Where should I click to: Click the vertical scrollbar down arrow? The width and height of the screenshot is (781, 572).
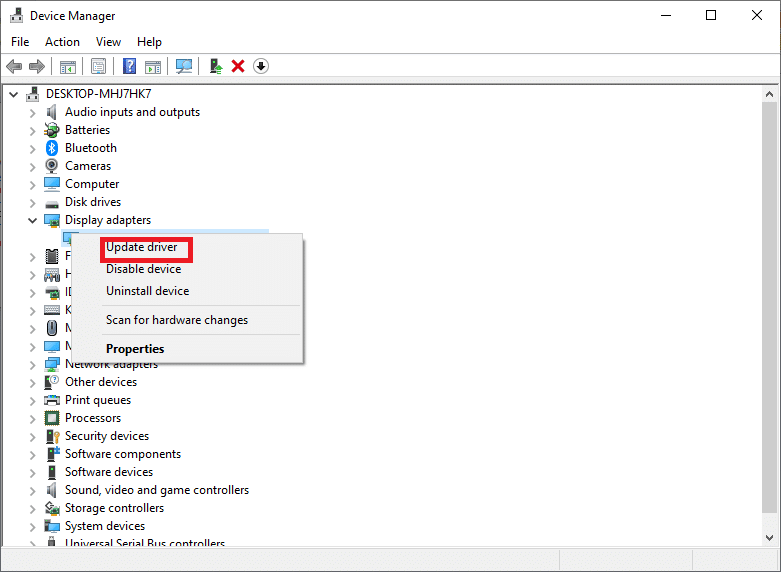click(769, 538)
